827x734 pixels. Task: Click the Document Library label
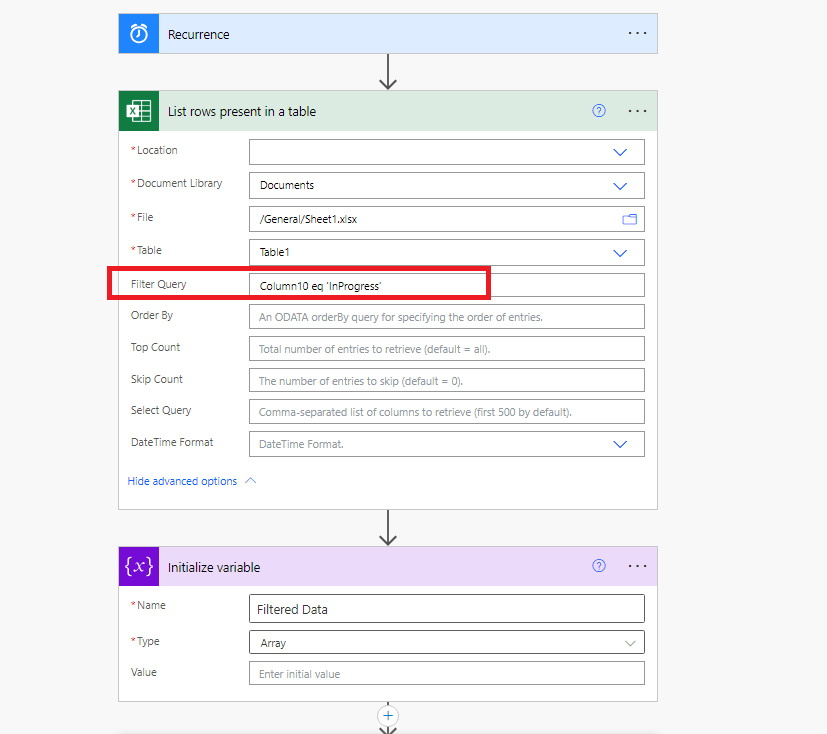pos(179,183)
